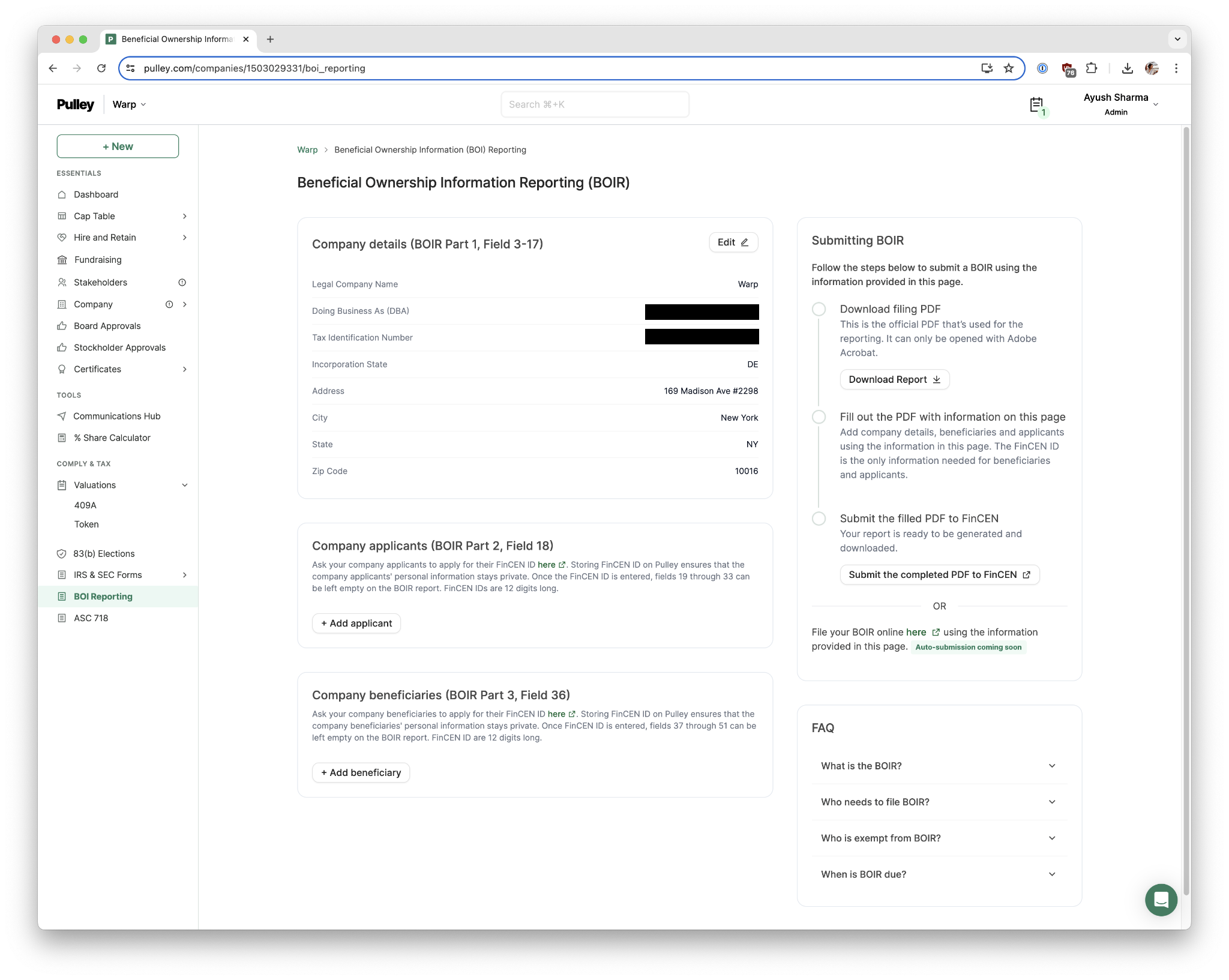Image resolution: width=1229 pixels, height=980 pixels.
Task: Click the IRS & SEC Forms menu item
Action: [x=108, y=575]
